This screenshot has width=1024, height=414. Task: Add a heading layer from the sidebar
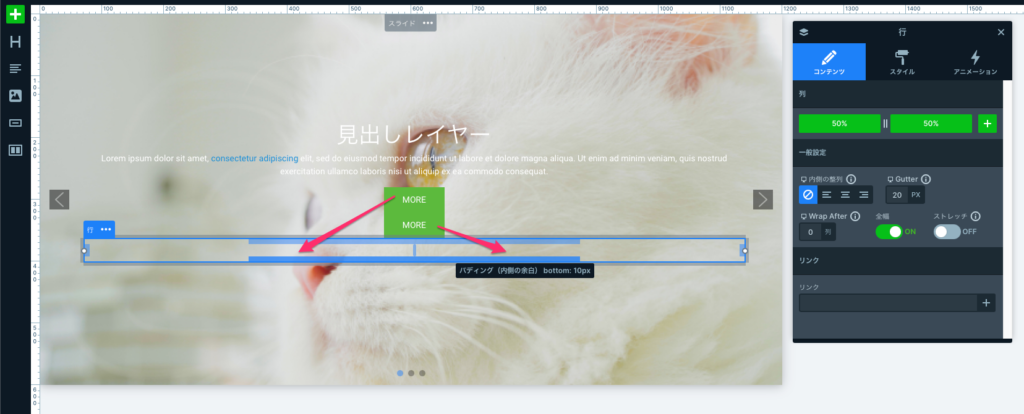(15, 42)
